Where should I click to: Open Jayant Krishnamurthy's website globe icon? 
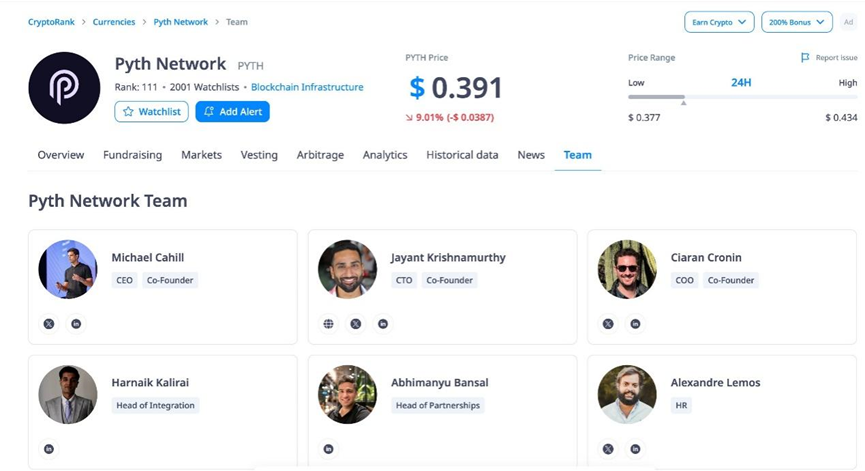329,324
